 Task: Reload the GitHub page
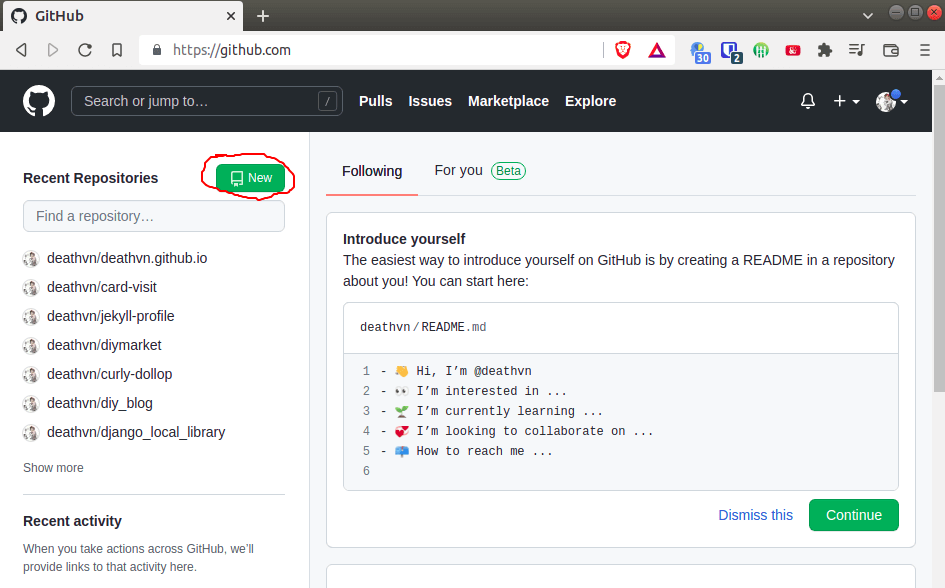pos(85,50)
